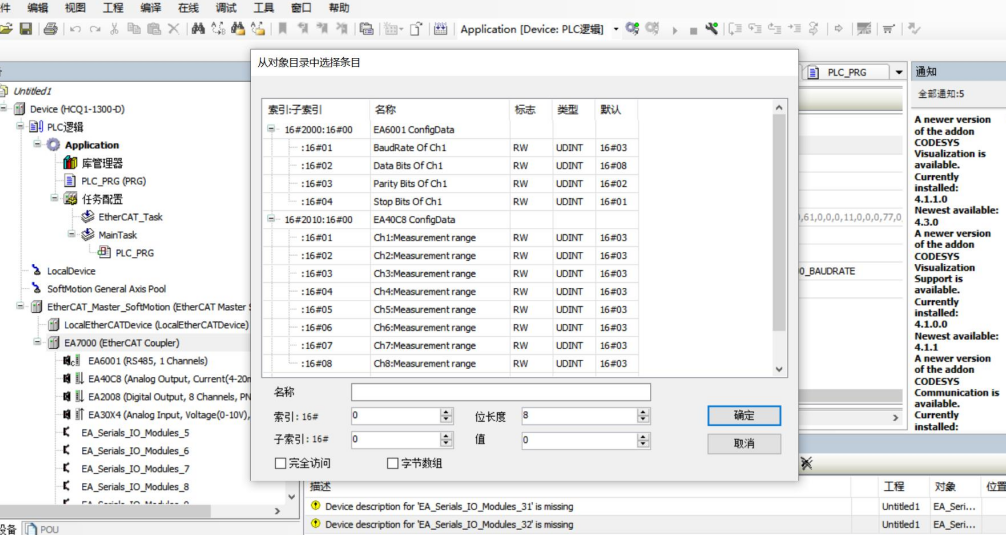Viewport: 1006px width, 535px height.
Task: Click the Start play triangle icon
Action: pos(674,30)
